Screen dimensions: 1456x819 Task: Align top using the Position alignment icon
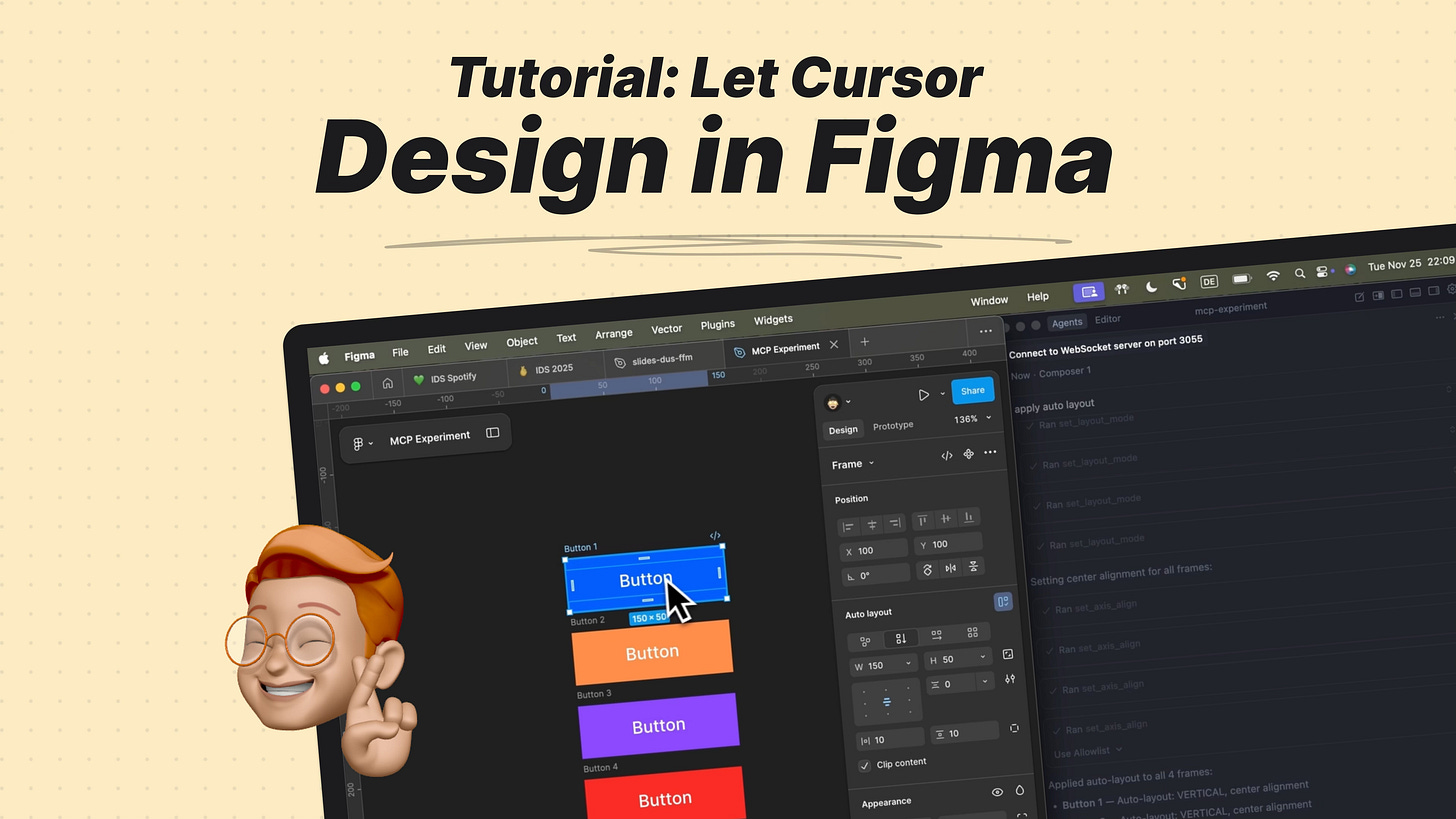[922, 520]
